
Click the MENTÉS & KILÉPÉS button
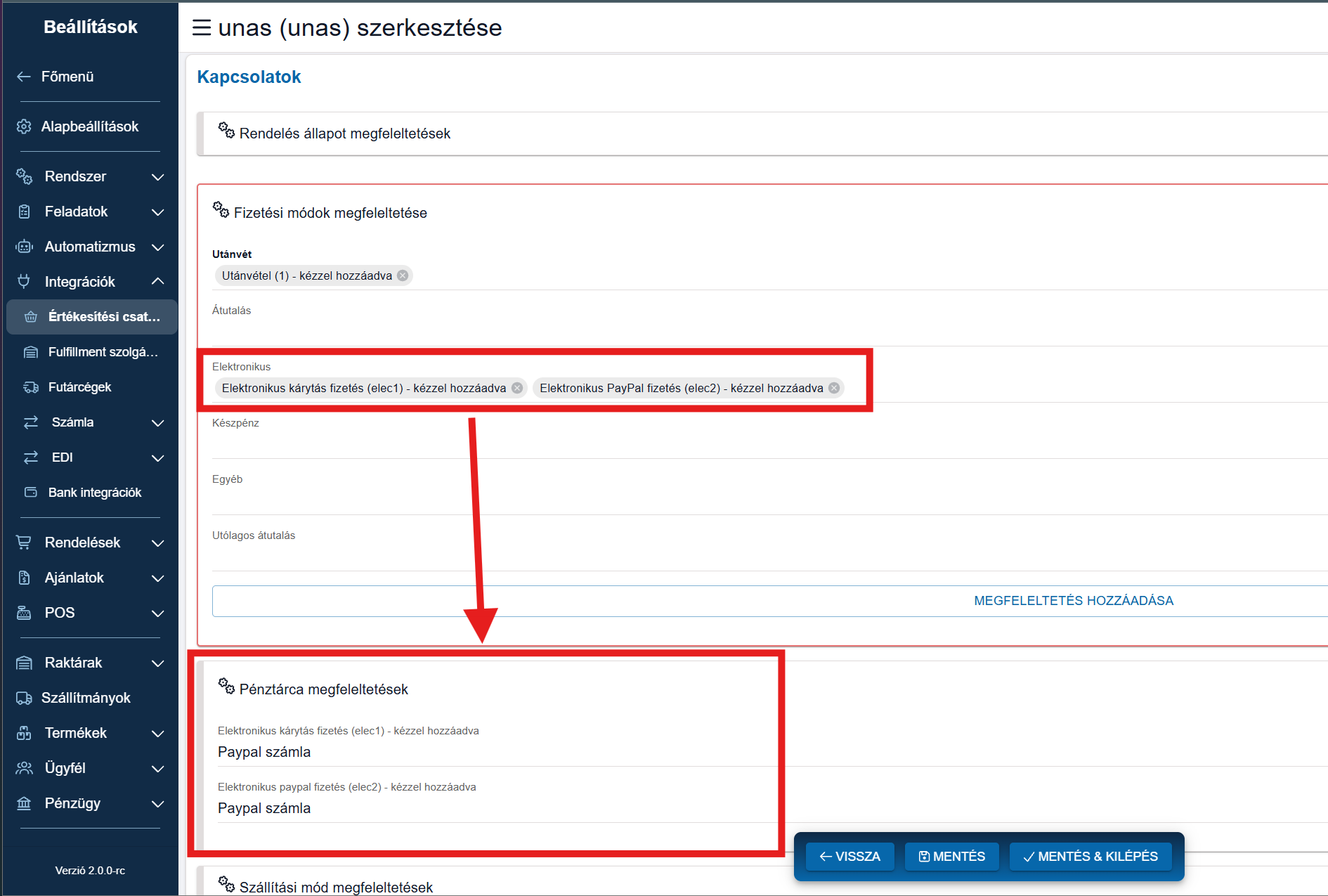click(x=1090, y=857)
